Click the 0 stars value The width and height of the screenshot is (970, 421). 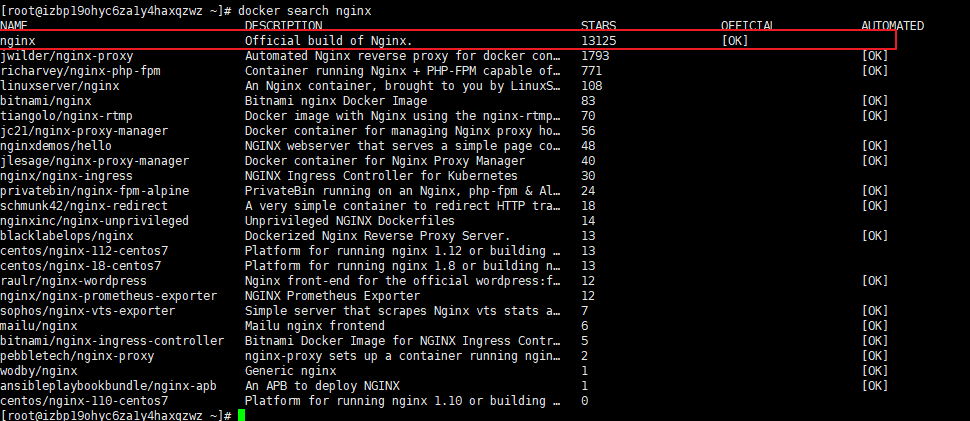click(585, 401)
